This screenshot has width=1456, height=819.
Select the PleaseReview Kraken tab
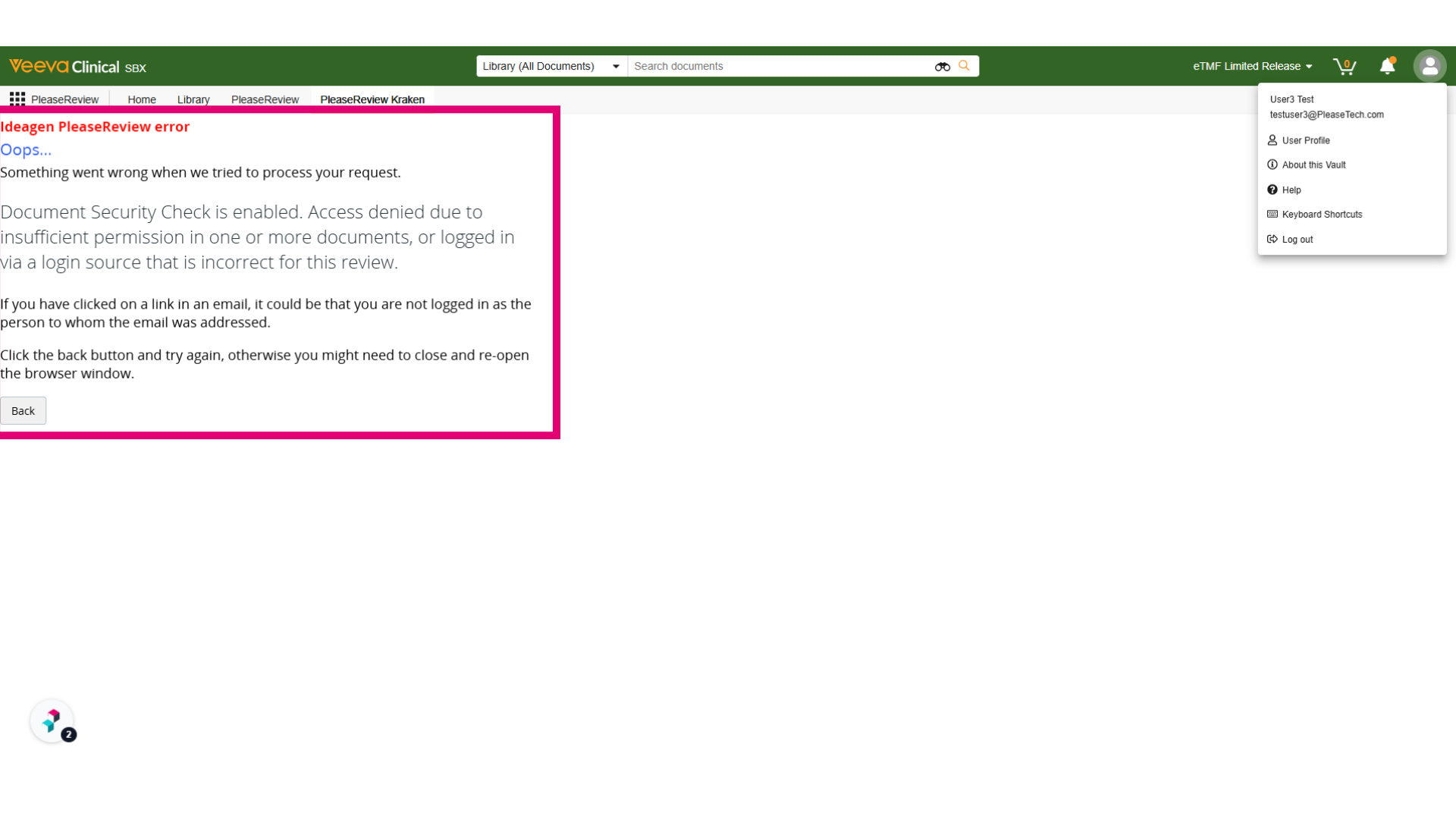(x=372, y=99)
